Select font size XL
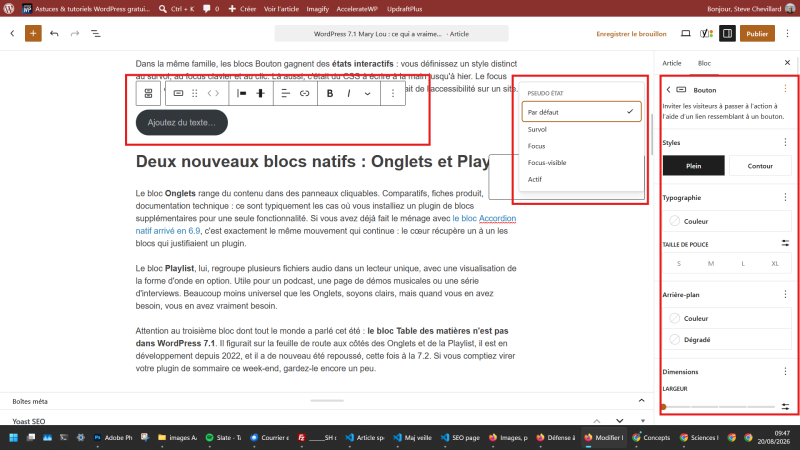The width and height of the screenshot is (800, 450). (775, 264)
